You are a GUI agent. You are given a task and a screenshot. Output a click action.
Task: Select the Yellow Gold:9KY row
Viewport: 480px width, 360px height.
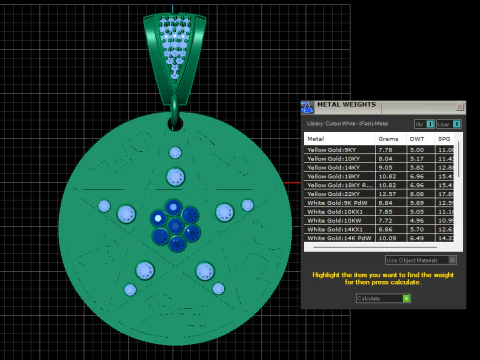(x=379, y=150)
